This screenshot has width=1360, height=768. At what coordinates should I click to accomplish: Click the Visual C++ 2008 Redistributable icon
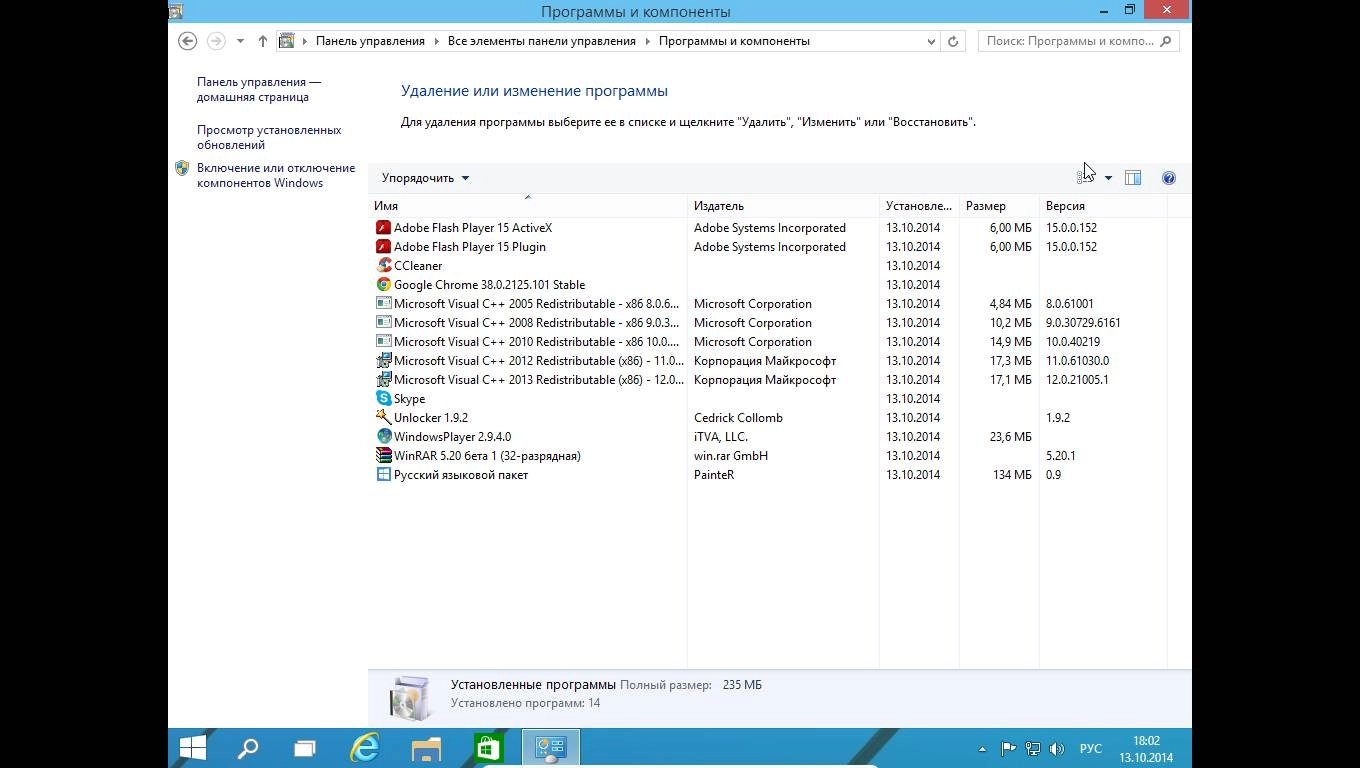point(383,323)
